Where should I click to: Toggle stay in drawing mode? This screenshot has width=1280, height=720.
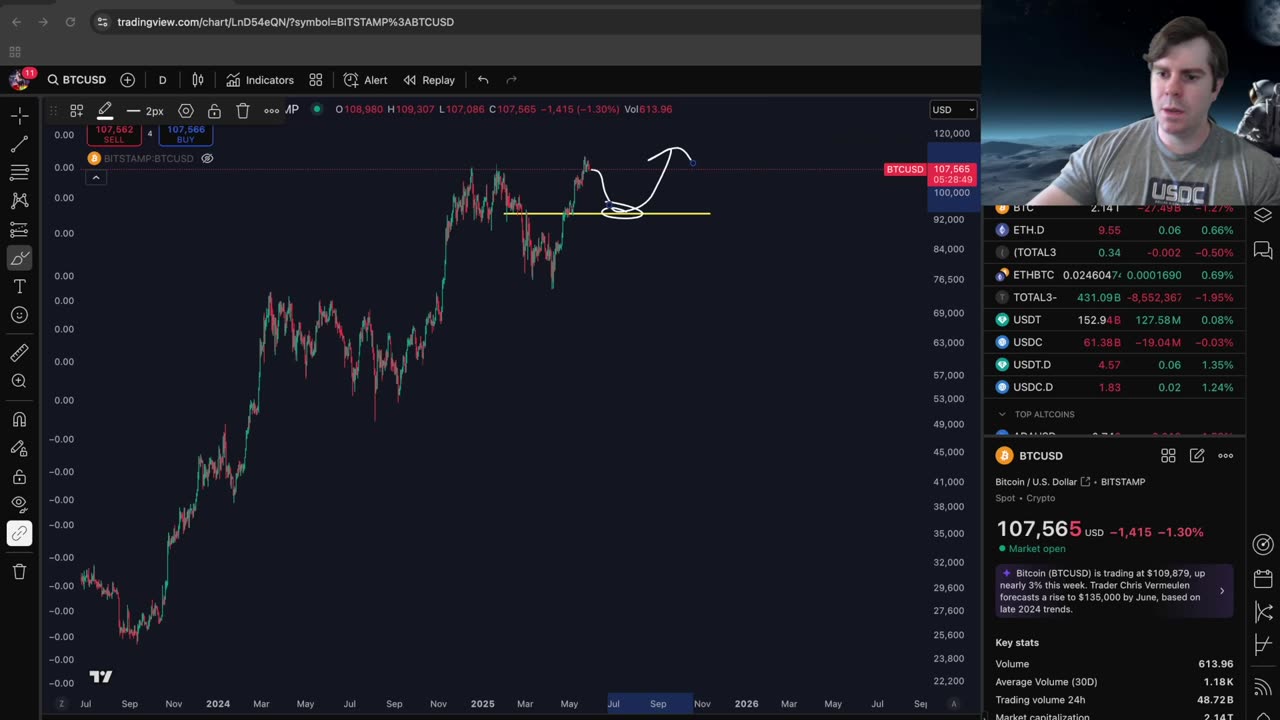19,448
